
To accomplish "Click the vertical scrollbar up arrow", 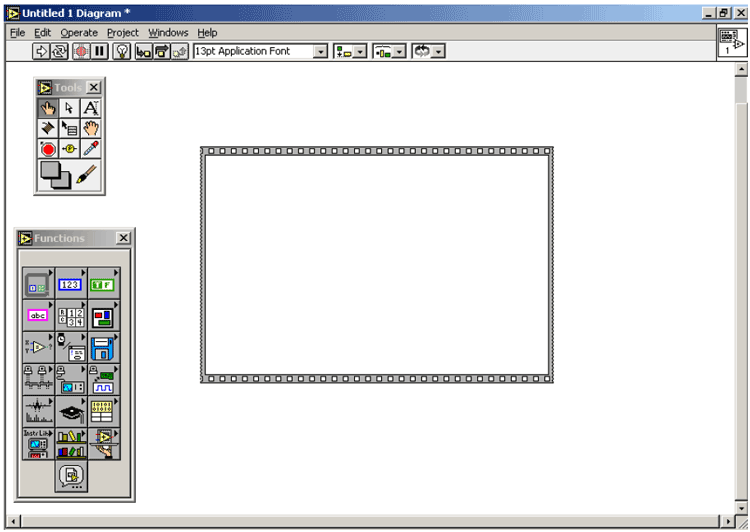I will (741, 70).
